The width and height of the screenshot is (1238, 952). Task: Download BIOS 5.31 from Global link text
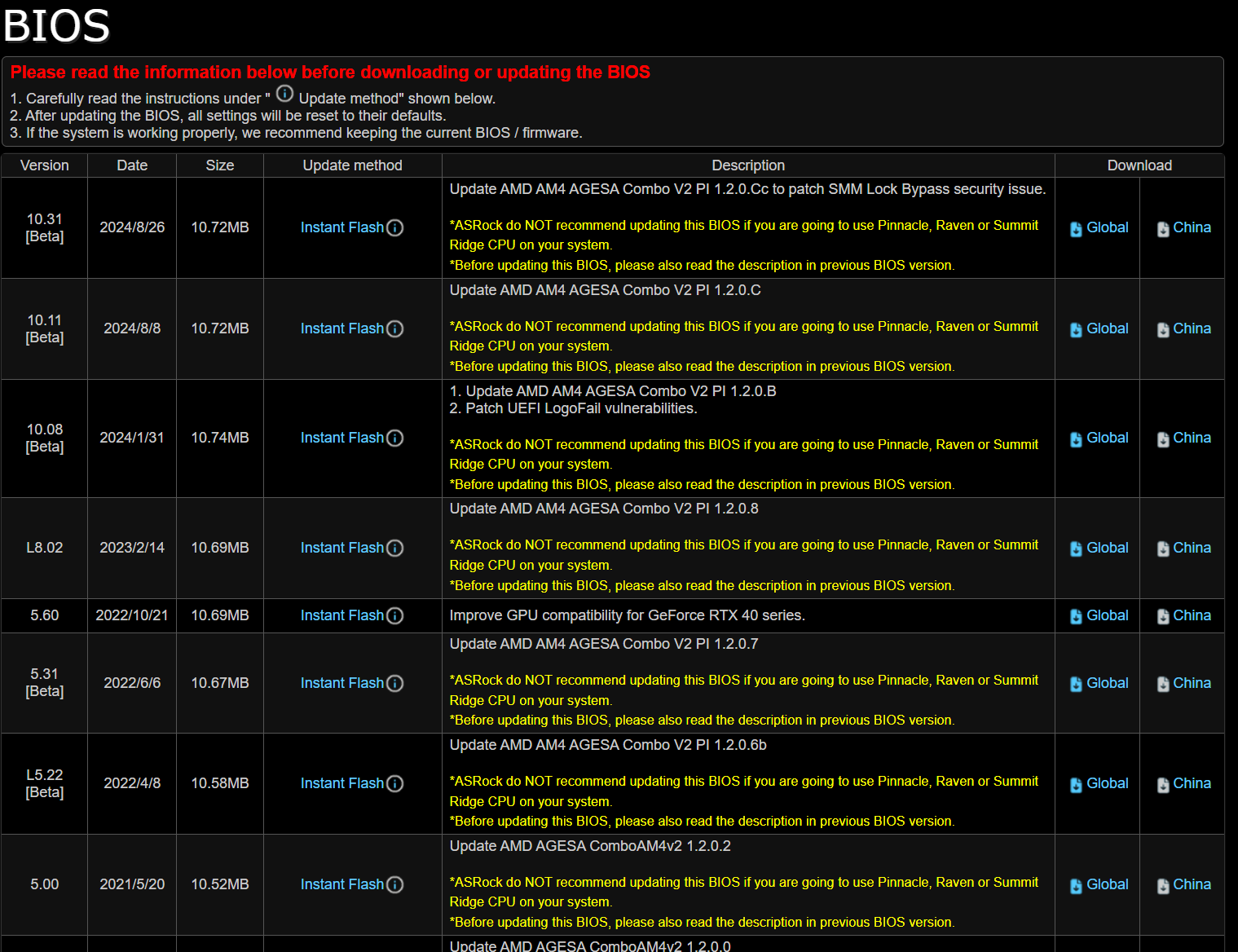[x=1107, y=683]
